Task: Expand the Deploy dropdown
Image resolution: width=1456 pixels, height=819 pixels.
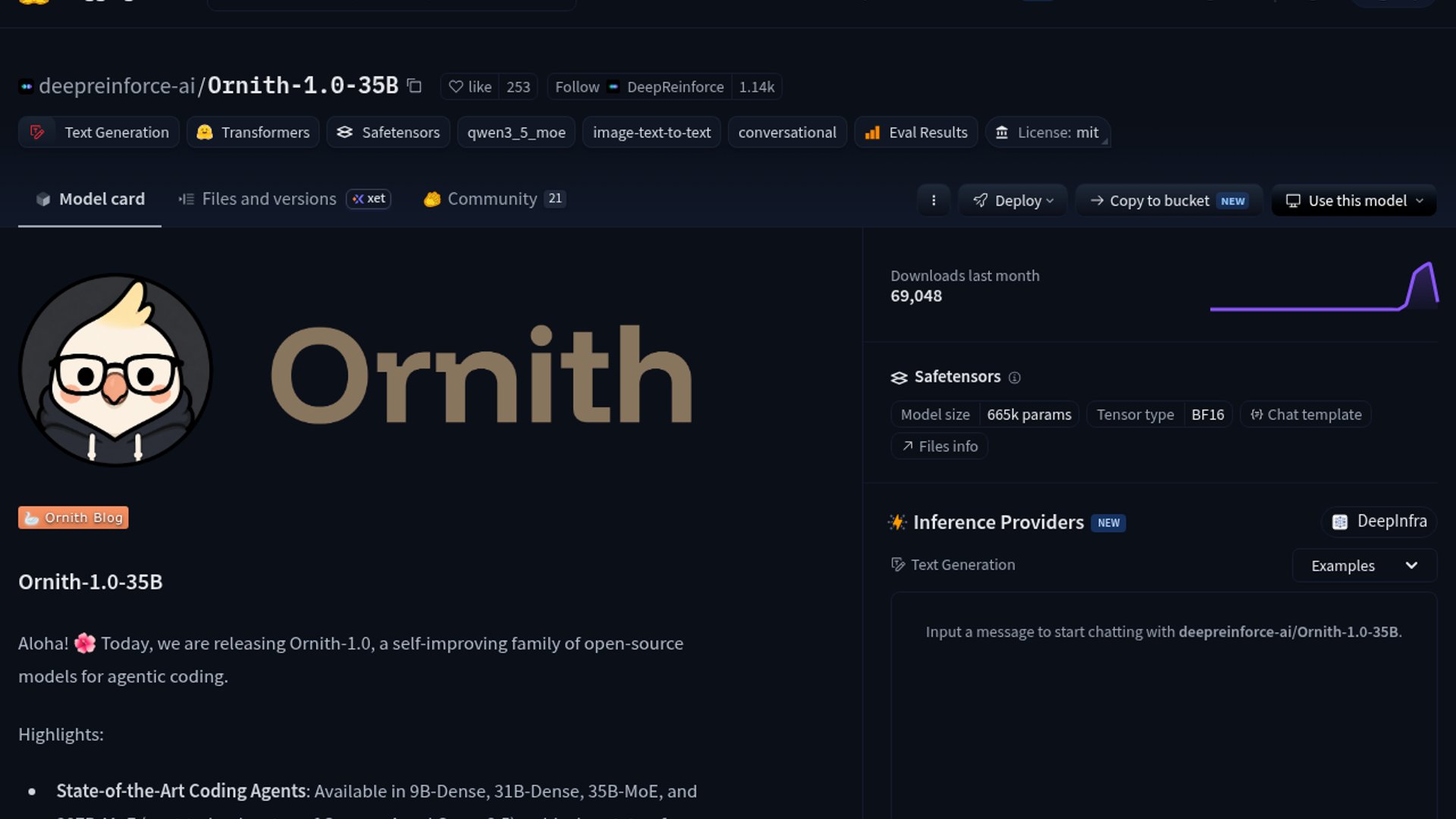Action: [1013, 200]
